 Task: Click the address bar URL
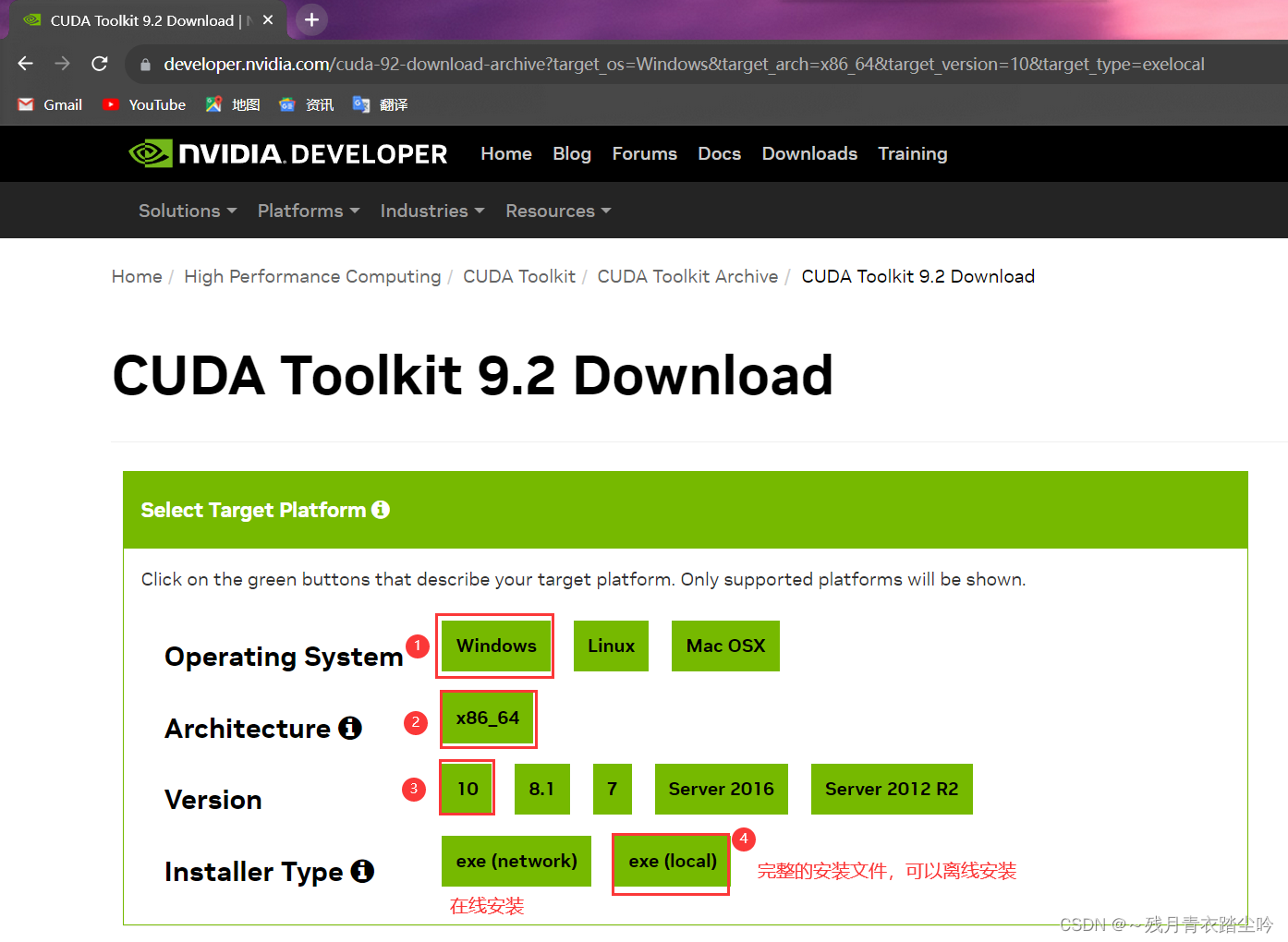point(684,65)
